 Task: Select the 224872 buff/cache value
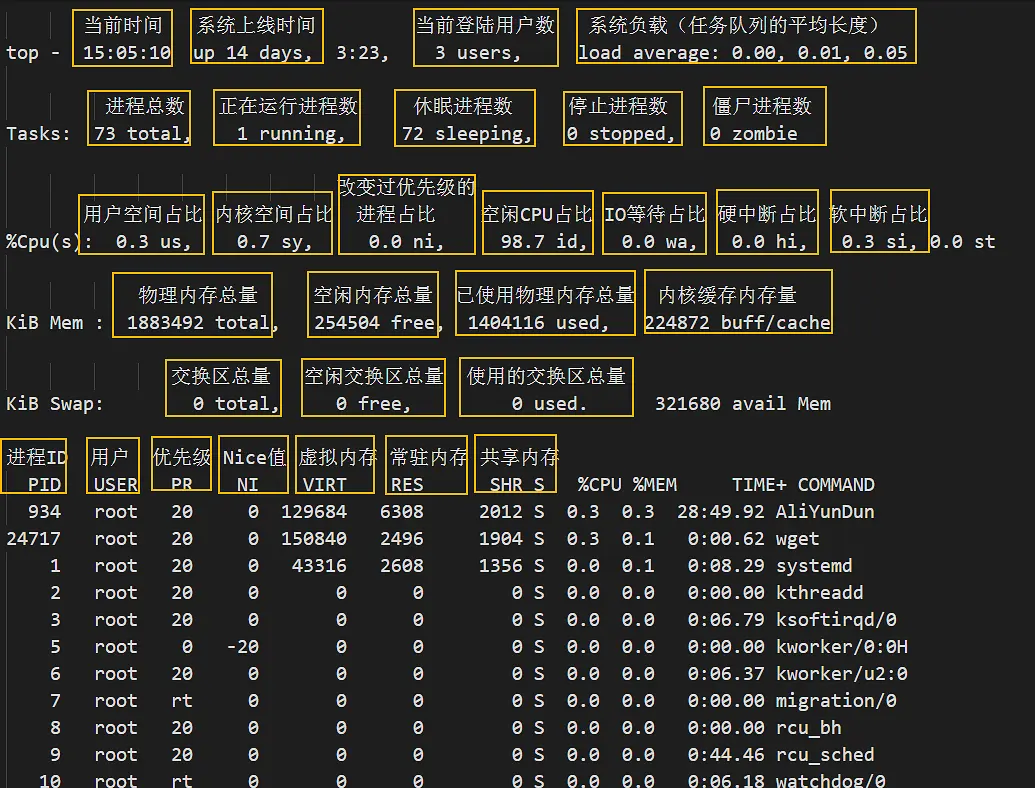tap(737, 323)
